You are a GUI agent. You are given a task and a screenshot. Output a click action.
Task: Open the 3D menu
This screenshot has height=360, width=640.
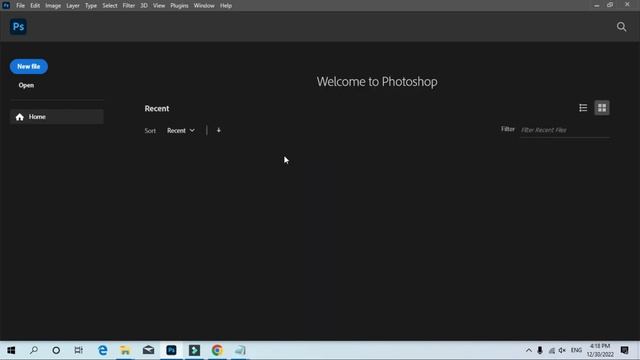pos(144,6)
